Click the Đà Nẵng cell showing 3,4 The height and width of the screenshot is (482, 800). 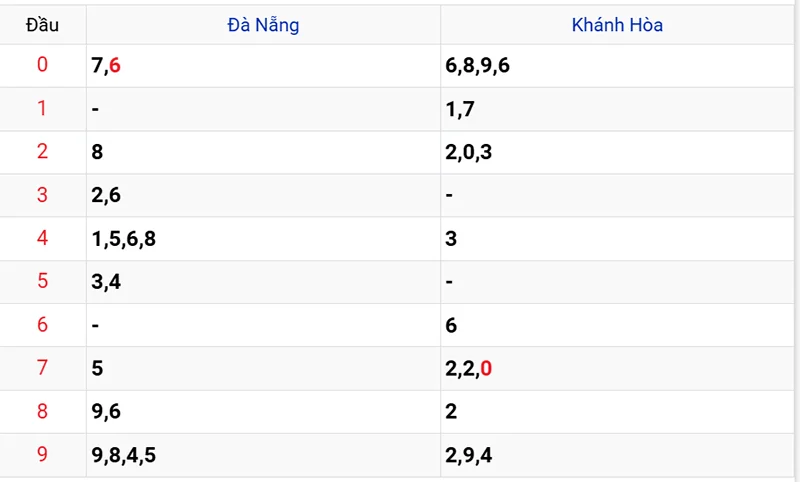pyautogui.click(x=106, y=281)
